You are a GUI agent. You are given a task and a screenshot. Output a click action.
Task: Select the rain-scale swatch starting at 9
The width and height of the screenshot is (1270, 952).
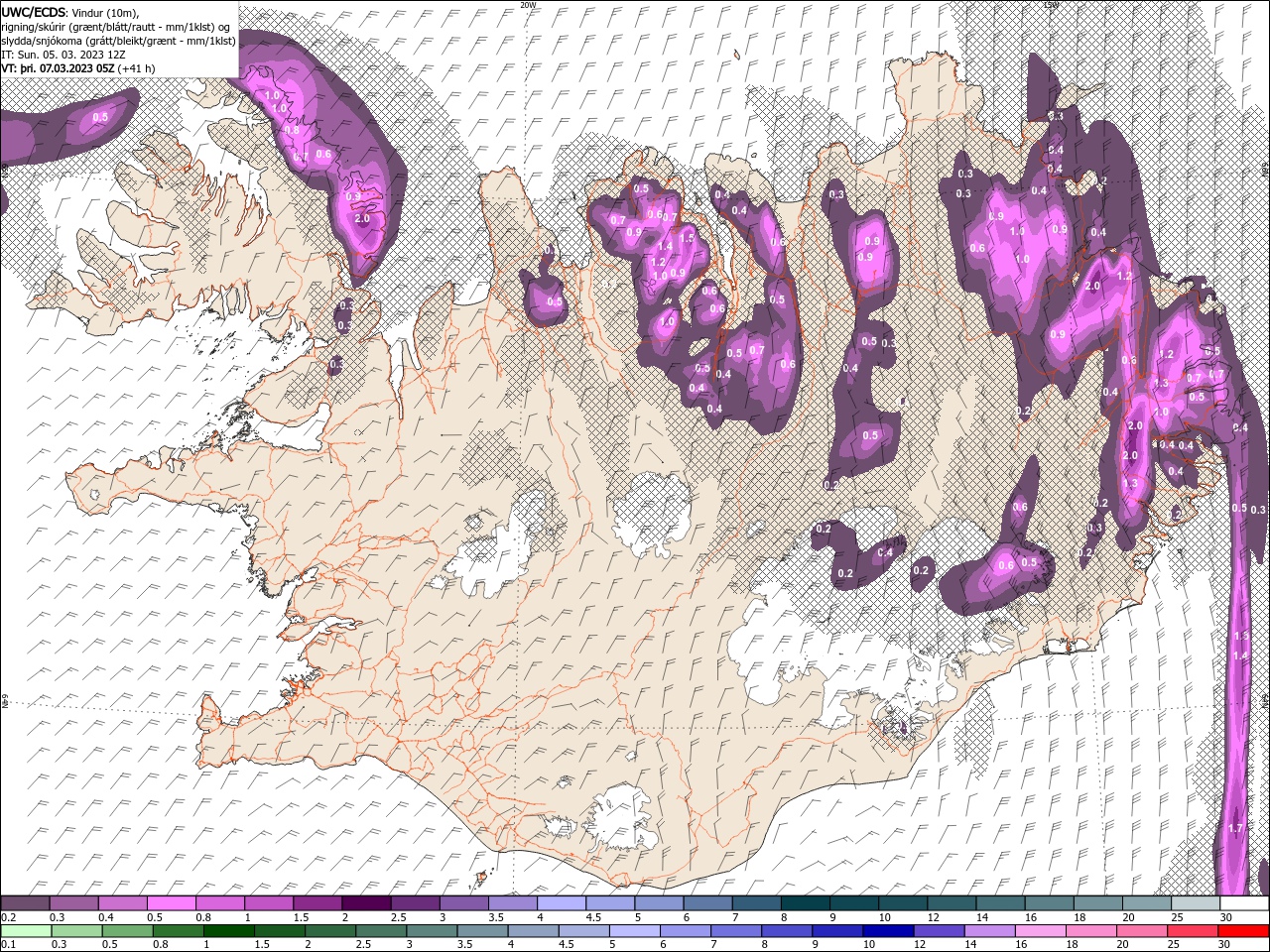point(837,931)
